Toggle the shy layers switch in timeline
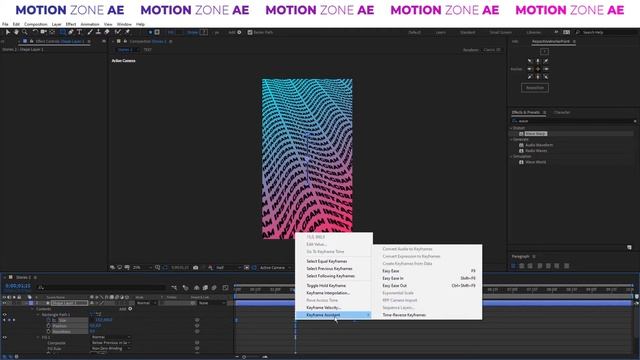The height and width of the screenshot is (360, 640). coord(196,288)
